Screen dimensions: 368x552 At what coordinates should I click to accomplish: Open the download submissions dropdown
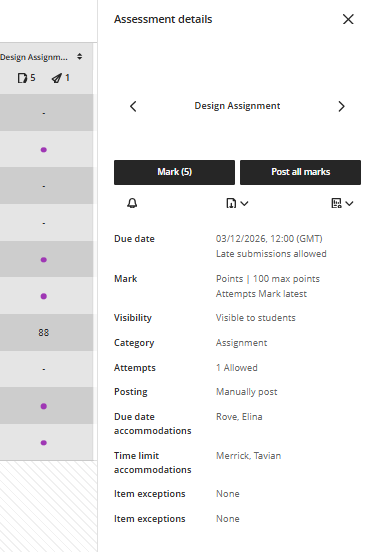pyautogui.click(x=237, y=203)
